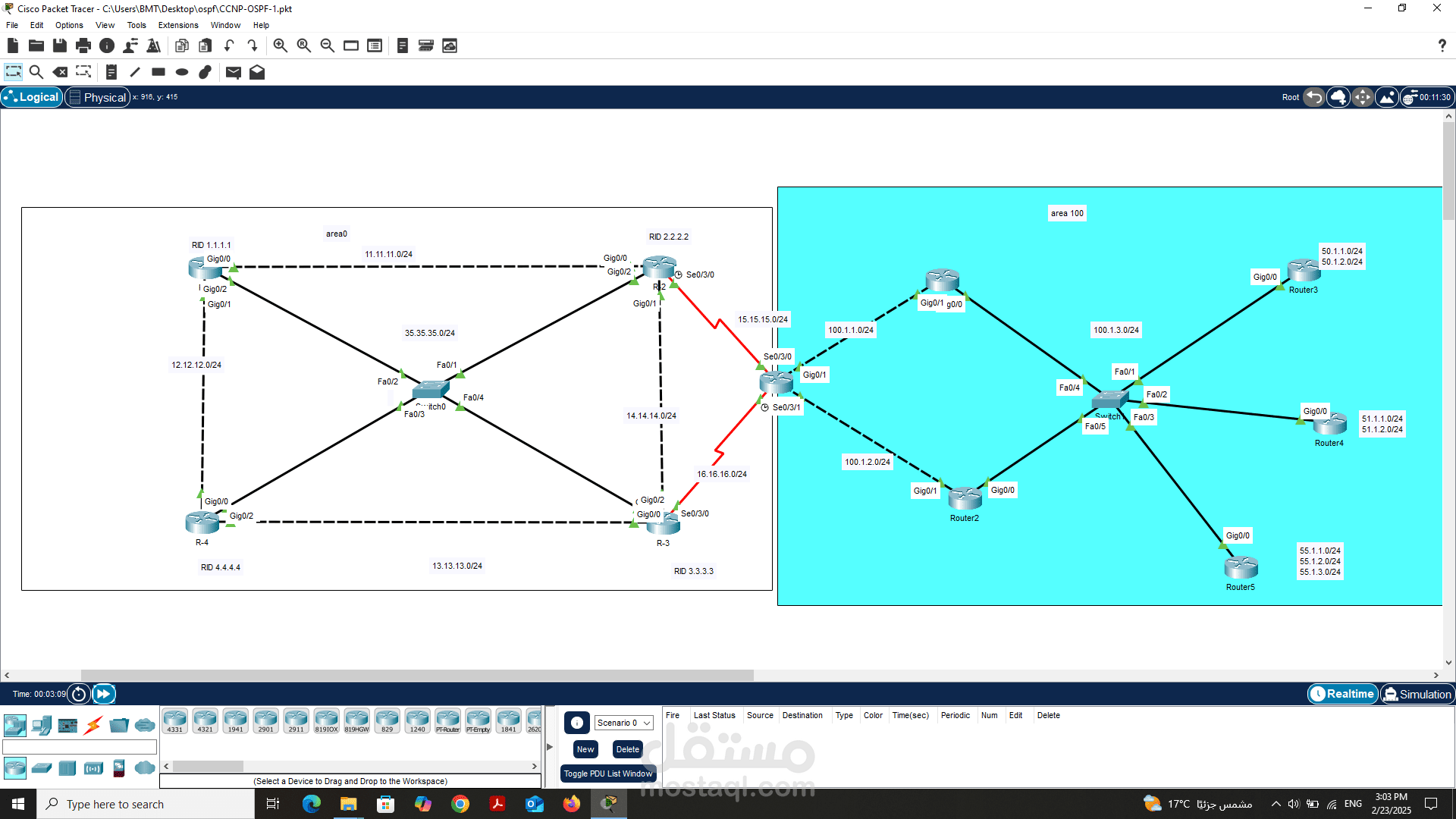Pick the Draw Ellipse tool

click(x=182, y=72)
